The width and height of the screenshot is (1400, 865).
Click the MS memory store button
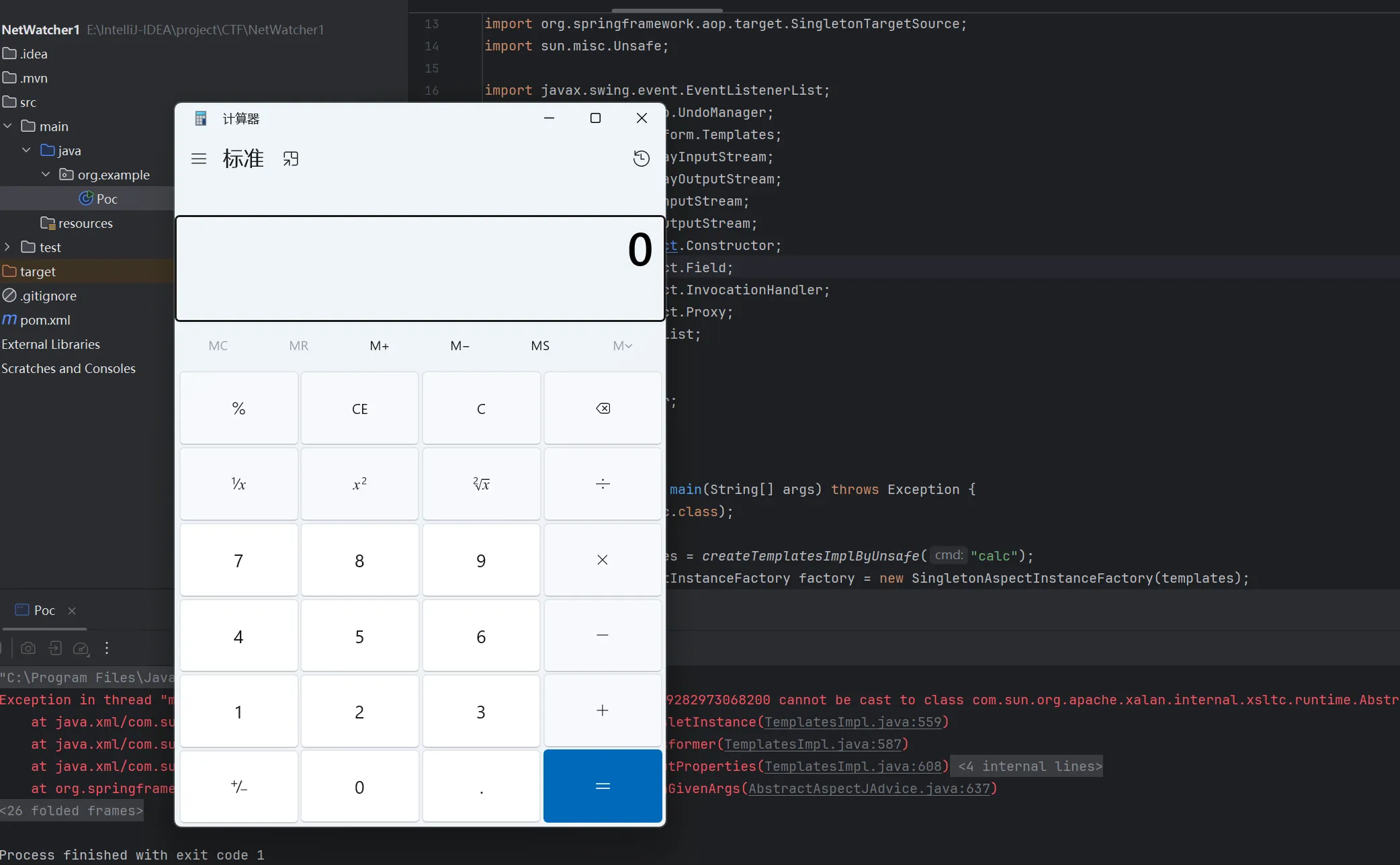[x=540, y=345]
